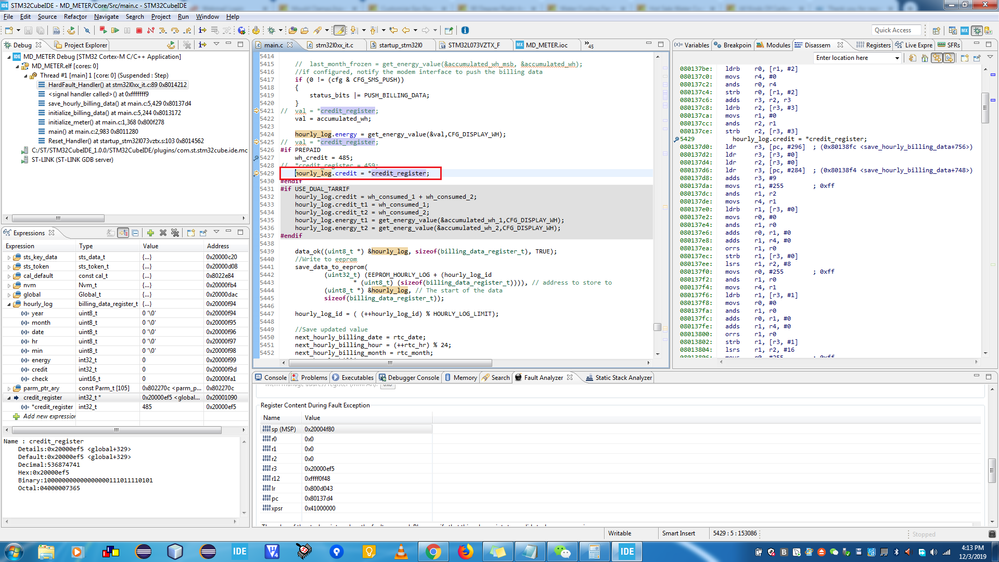
Task: Click the Back navigation arrow icon
Action: [x=405, y=30]
